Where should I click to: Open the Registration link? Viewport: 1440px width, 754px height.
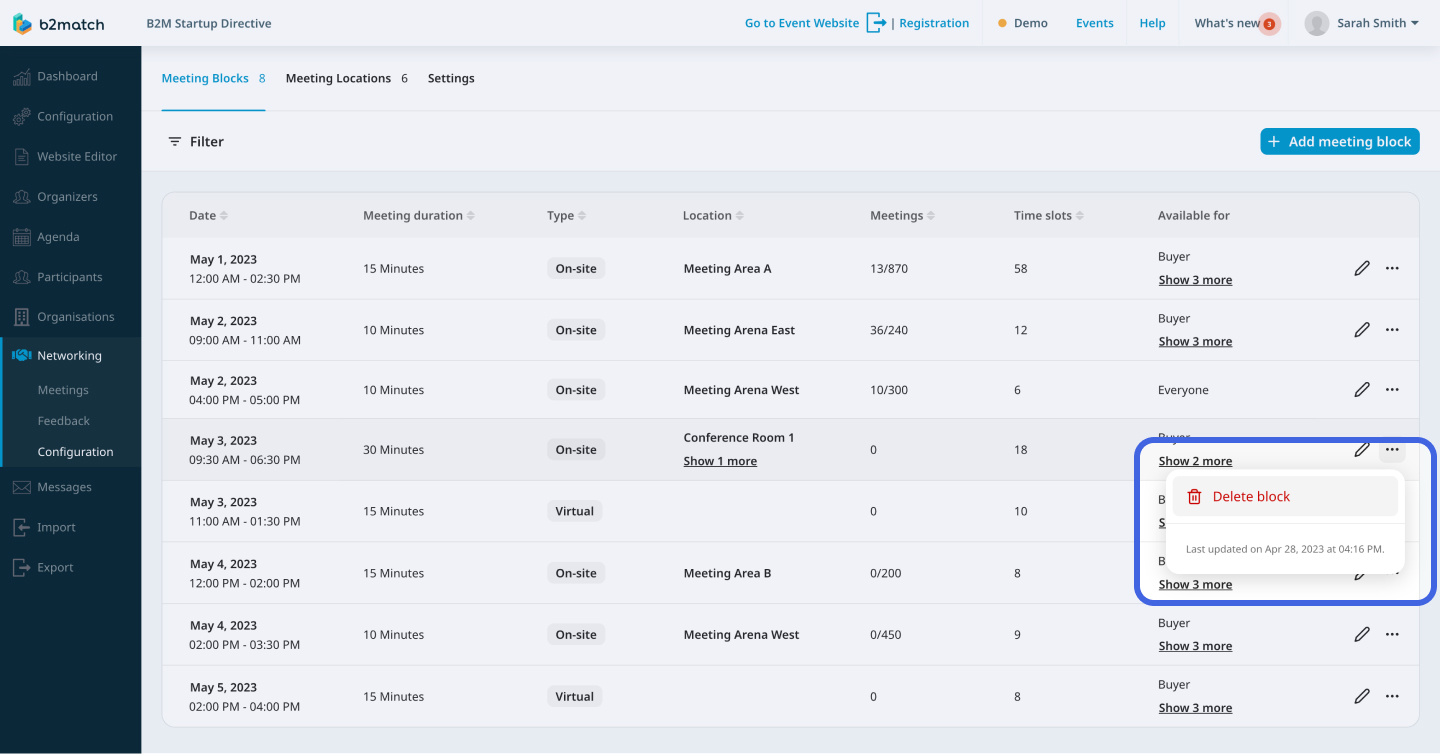pos(934,23)
